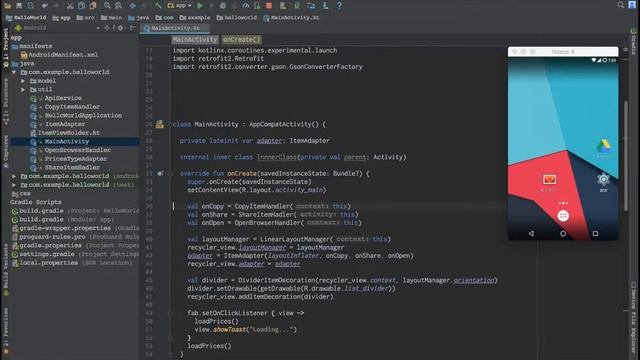Collapse the com.example.helloworld package
The width and height of the screenshot is (640, 360).
click(14, 72)
